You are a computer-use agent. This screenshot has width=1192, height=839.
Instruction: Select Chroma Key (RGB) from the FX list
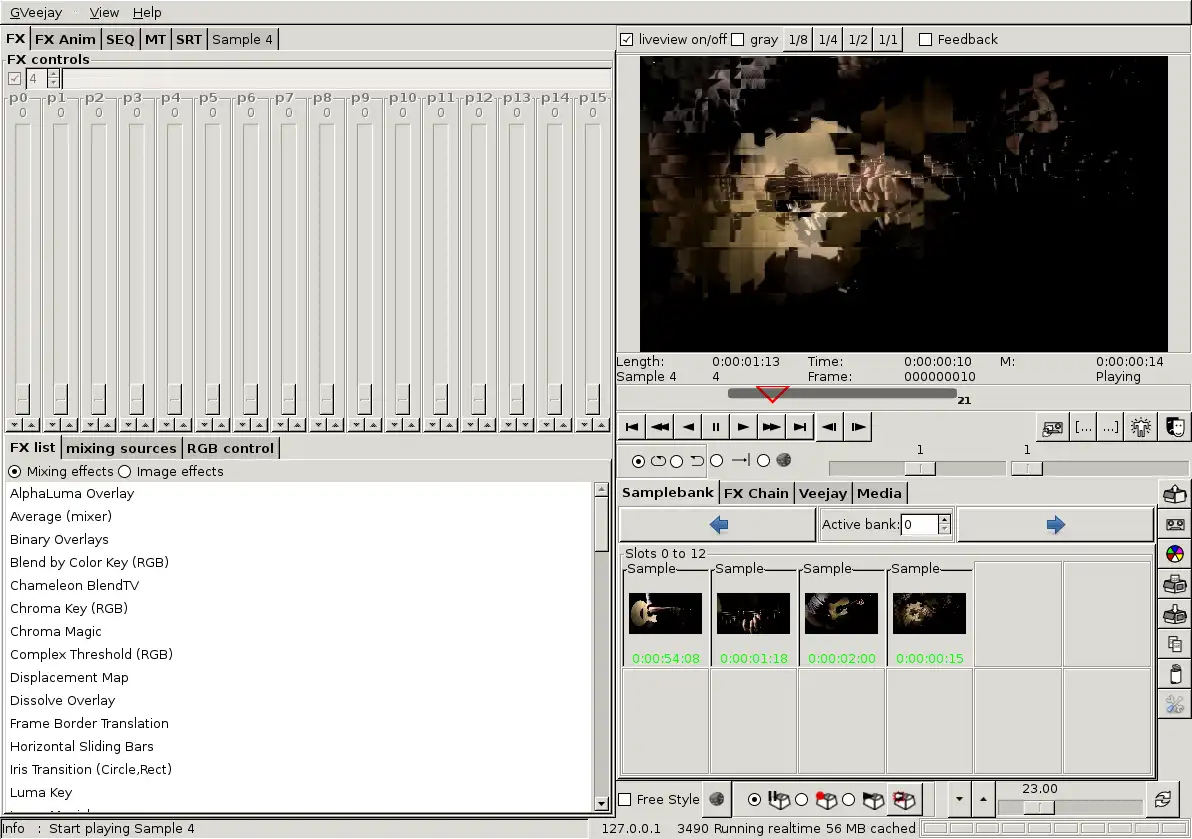pos(69,608)
